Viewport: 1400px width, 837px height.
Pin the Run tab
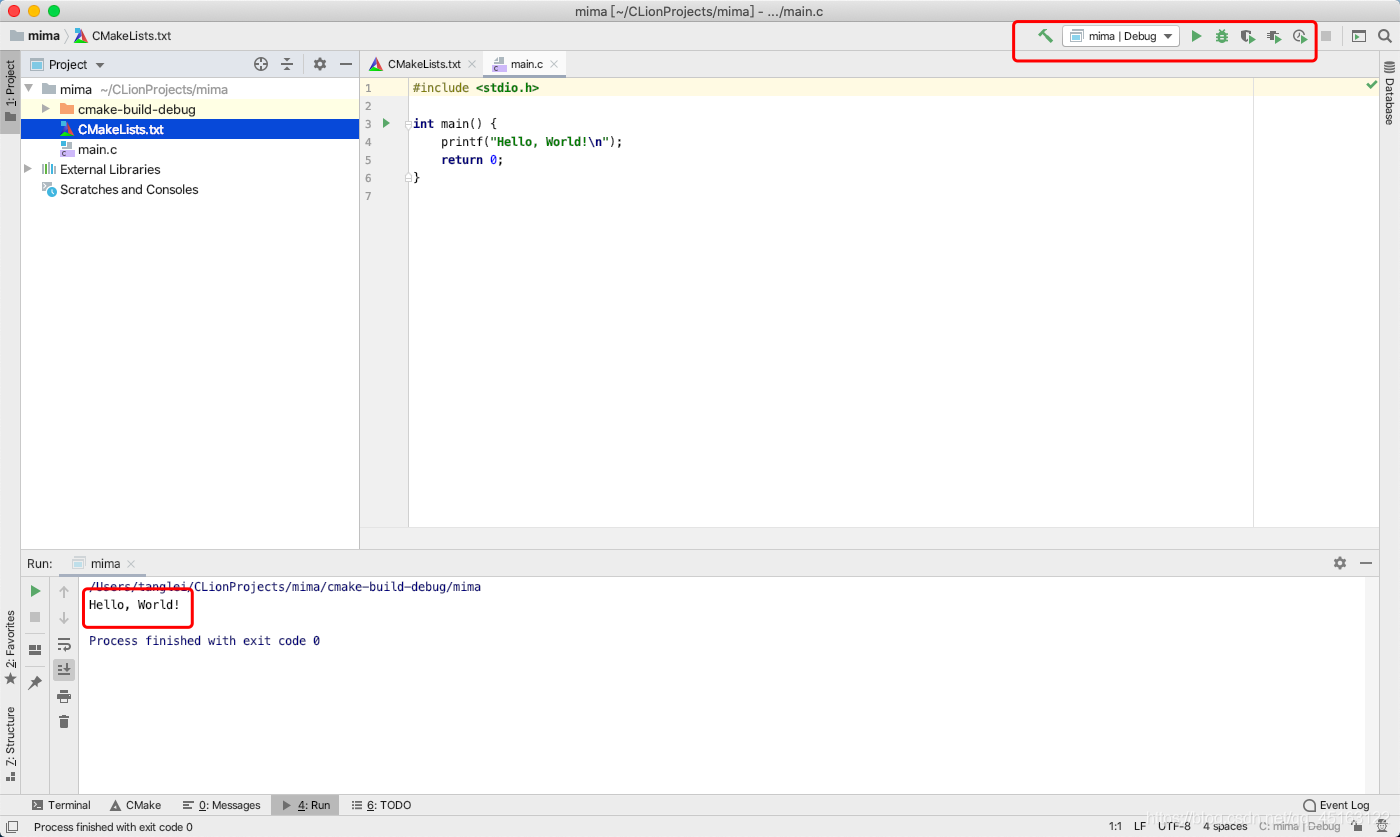35,682
